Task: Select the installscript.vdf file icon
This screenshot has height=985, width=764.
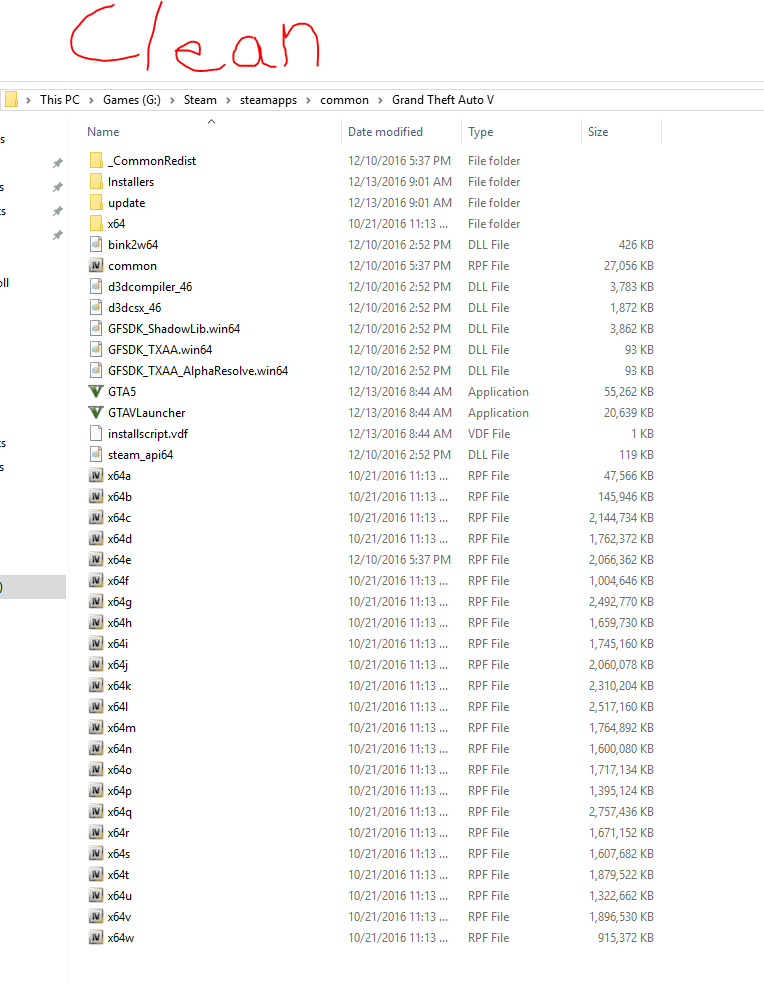Action: coord(96,433)
